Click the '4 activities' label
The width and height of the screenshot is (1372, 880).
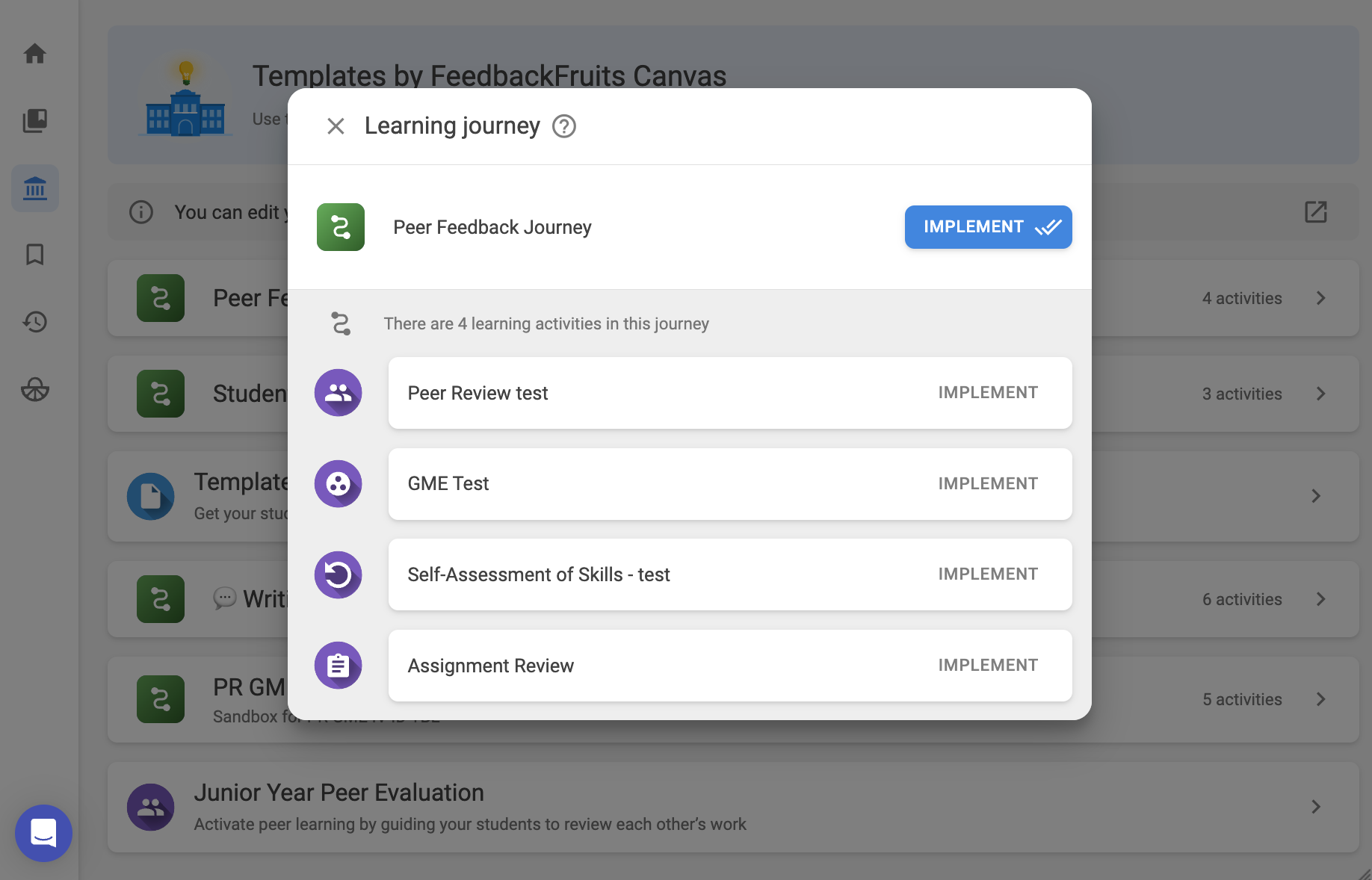[x=1242, y=298]
